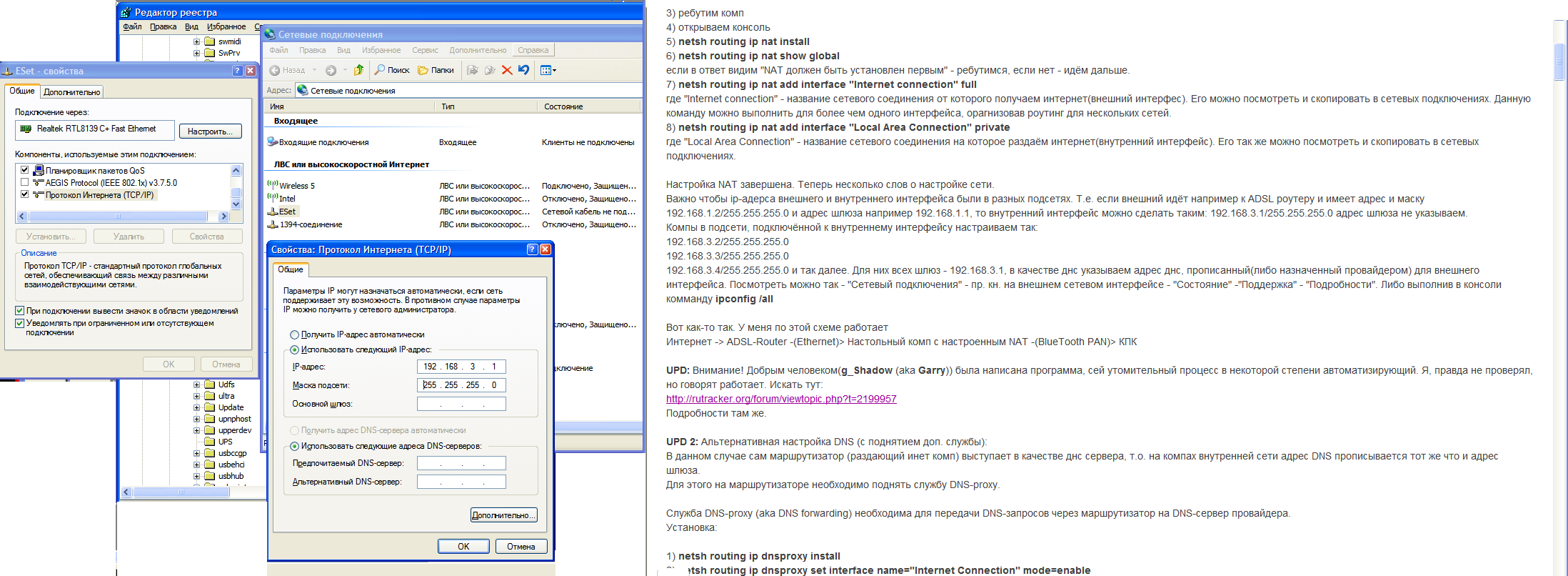Click the Up folder toolbar icon
The width and height of the screenshot is (1568, 576).
click(358, 70)
